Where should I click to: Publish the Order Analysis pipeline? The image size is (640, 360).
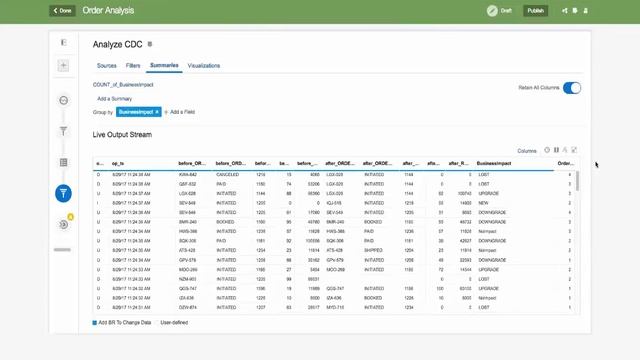(x=535, y=11)
